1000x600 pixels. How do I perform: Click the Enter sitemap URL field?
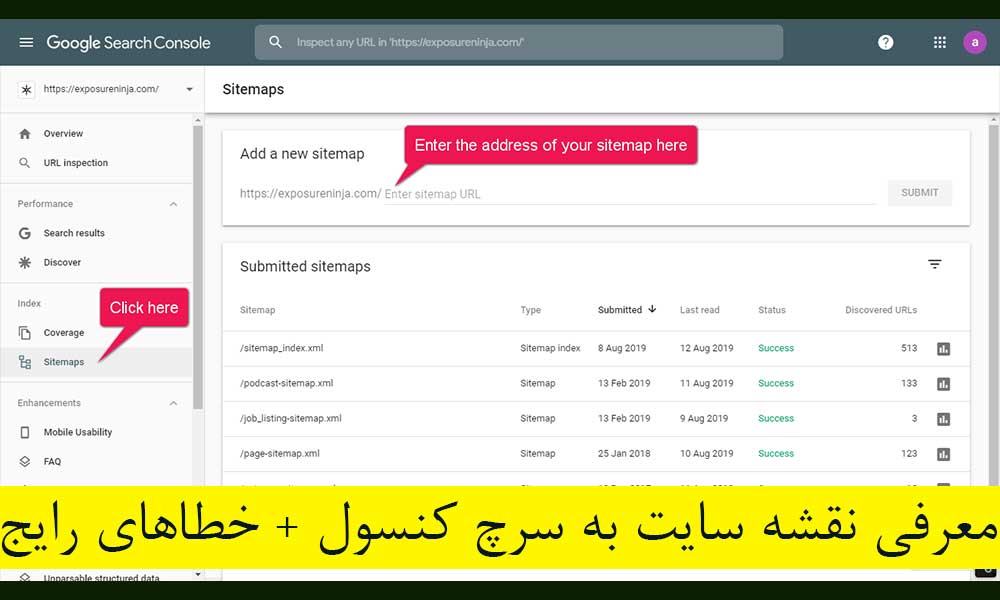pos(630,194)
